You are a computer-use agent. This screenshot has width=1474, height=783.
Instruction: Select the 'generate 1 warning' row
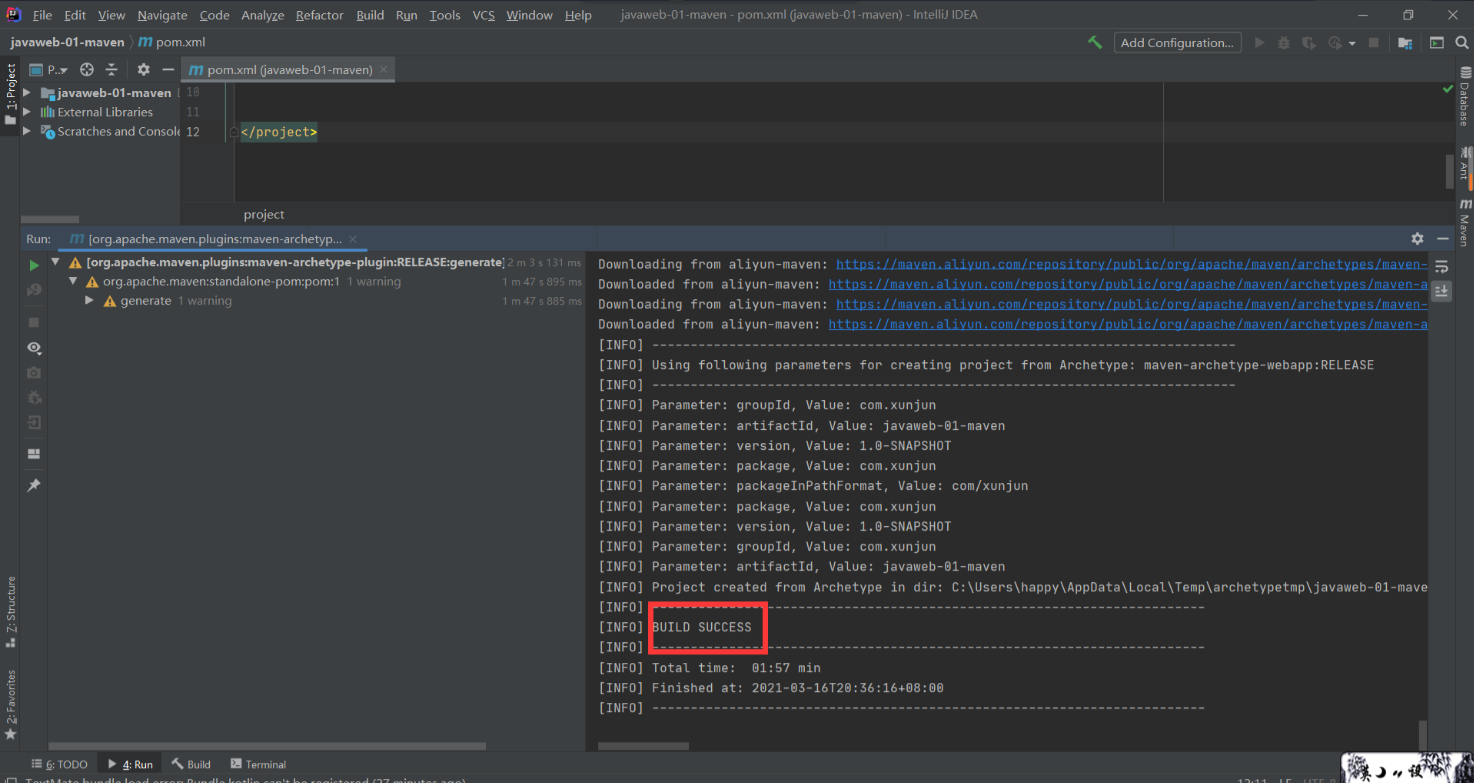pos(316,301)
